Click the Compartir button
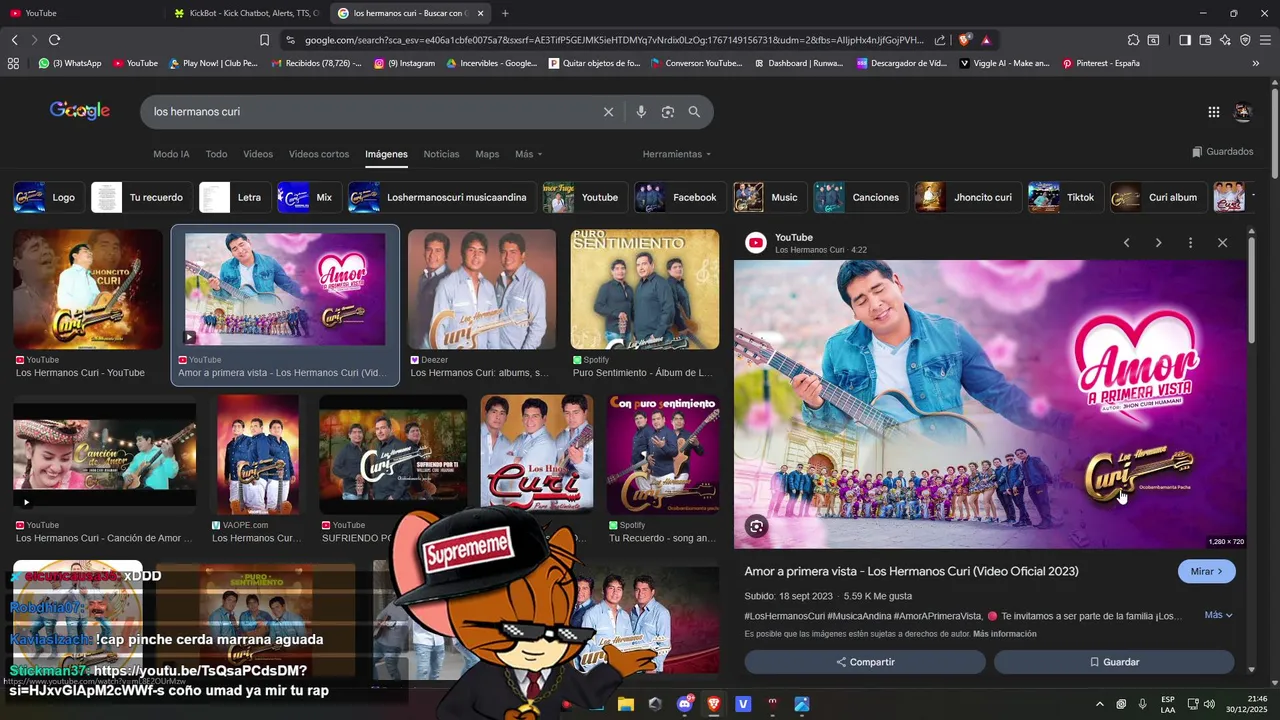Viewport: 1280px width, 720px height. (865, 662)
